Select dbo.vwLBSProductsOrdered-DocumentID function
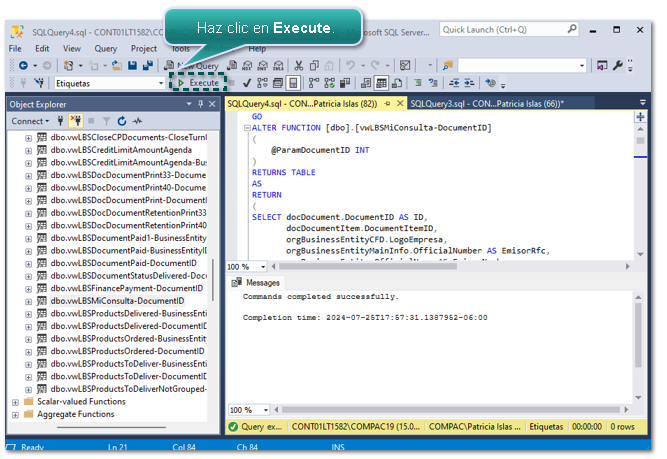The width and height of the screenshot is (667, 459). click(127, 351)
